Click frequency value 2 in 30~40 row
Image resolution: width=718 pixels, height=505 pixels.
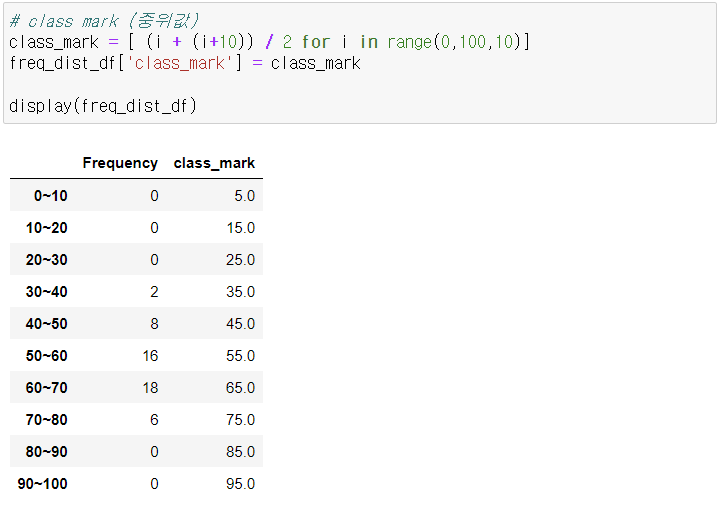pos(154,292)
